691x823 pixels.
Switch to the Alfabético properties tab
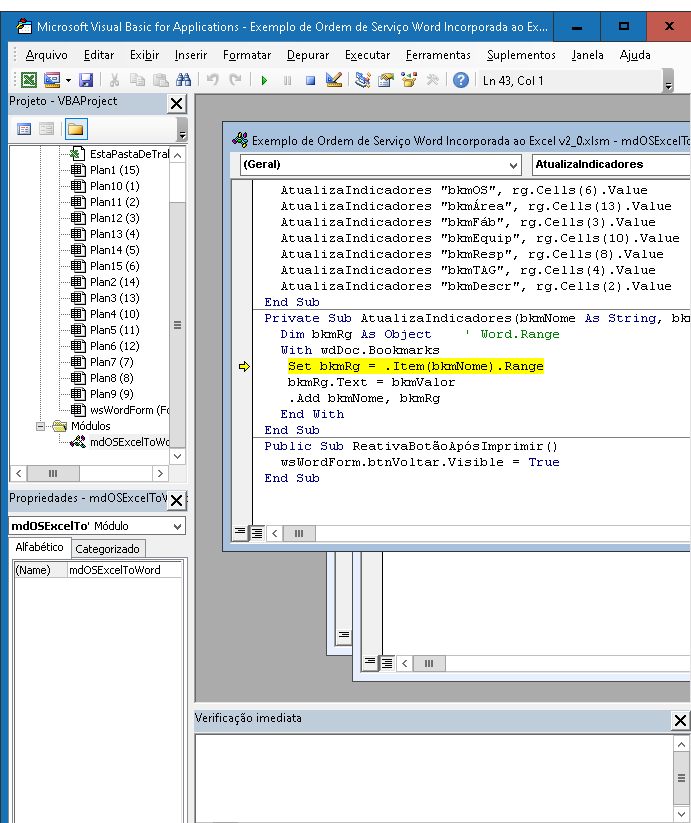[x=39, y=547]
